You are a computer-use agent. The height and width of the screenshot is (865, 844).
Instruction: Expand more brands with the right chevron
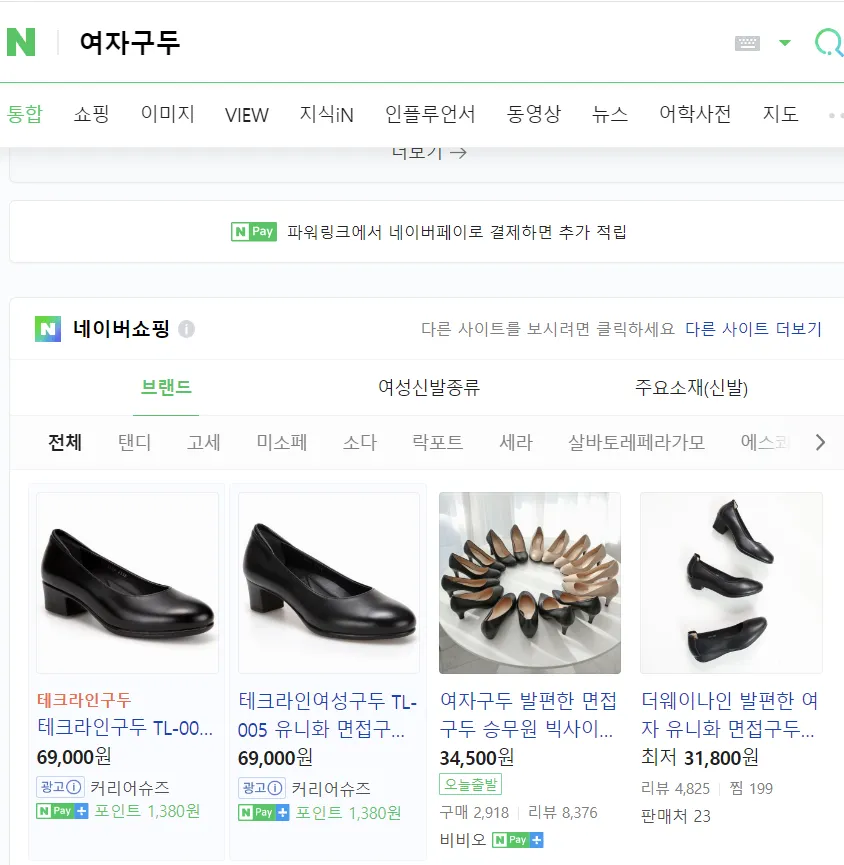tap(820, 442)
